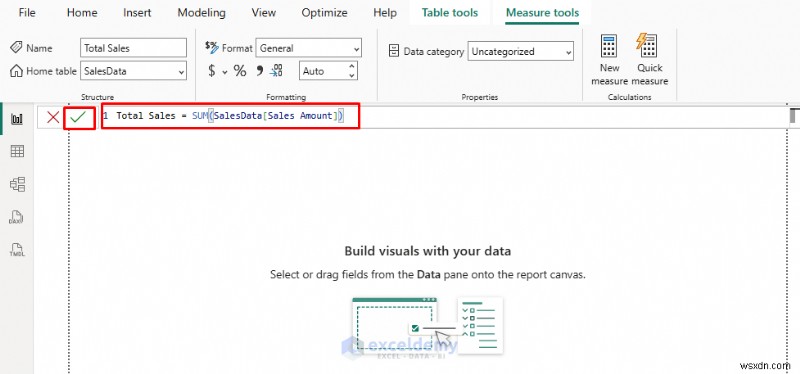Click the 'Select or drag fields' hint text
800x374 pixels.
pyautogui.click(x=428, y=275)
